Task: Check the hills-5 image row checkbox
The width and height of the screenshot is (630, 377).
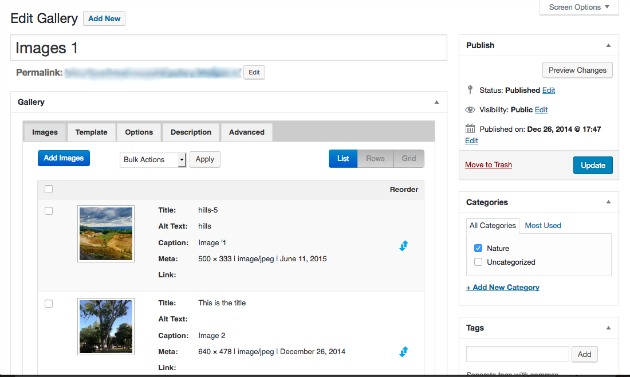Action: (49, 211)
